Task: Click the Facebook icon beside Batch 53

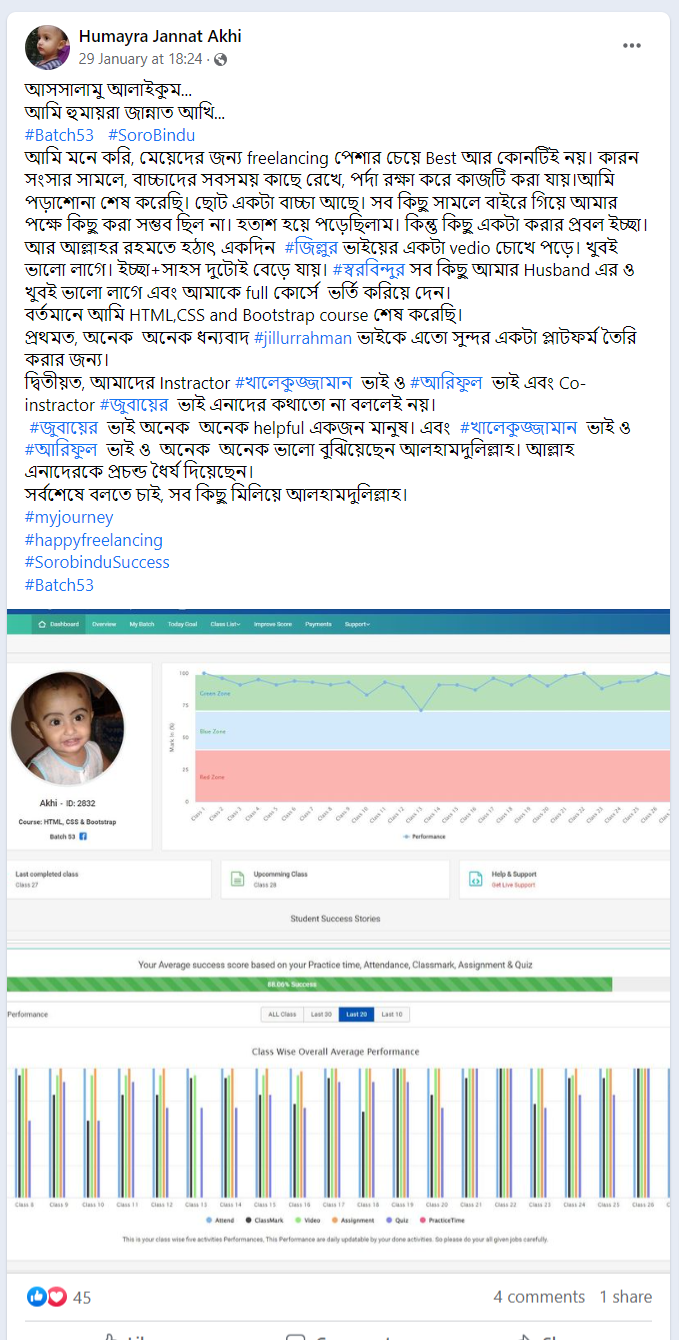Action: point(83,835)
